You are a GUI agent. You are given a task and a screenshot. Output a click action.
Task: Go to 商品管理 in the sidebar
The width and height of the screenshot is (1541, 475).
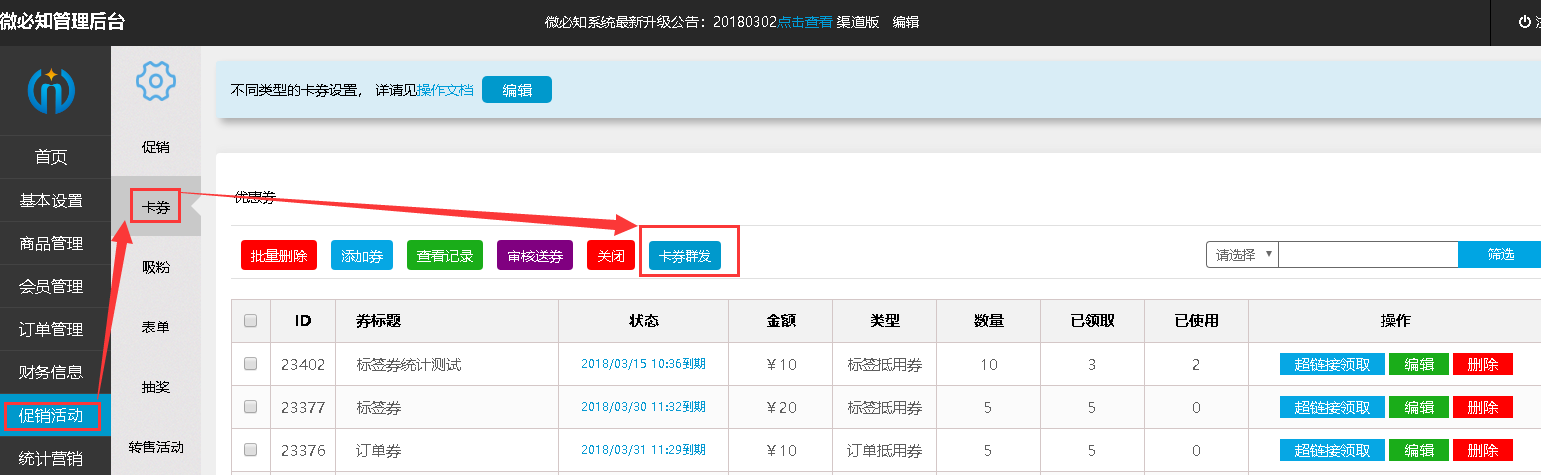pyautogui.click(x=51, y=243)
